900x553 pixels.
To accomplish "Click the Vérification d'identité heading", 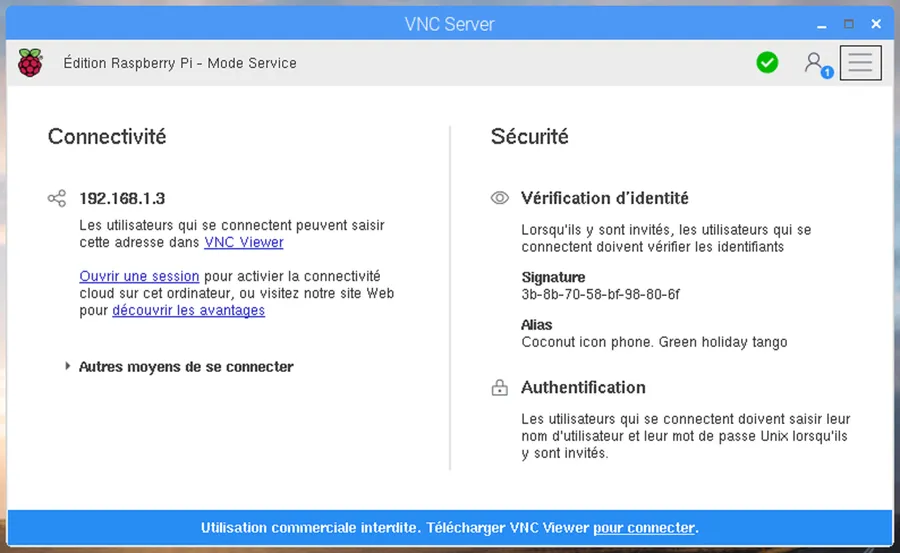I will (605, 198).
